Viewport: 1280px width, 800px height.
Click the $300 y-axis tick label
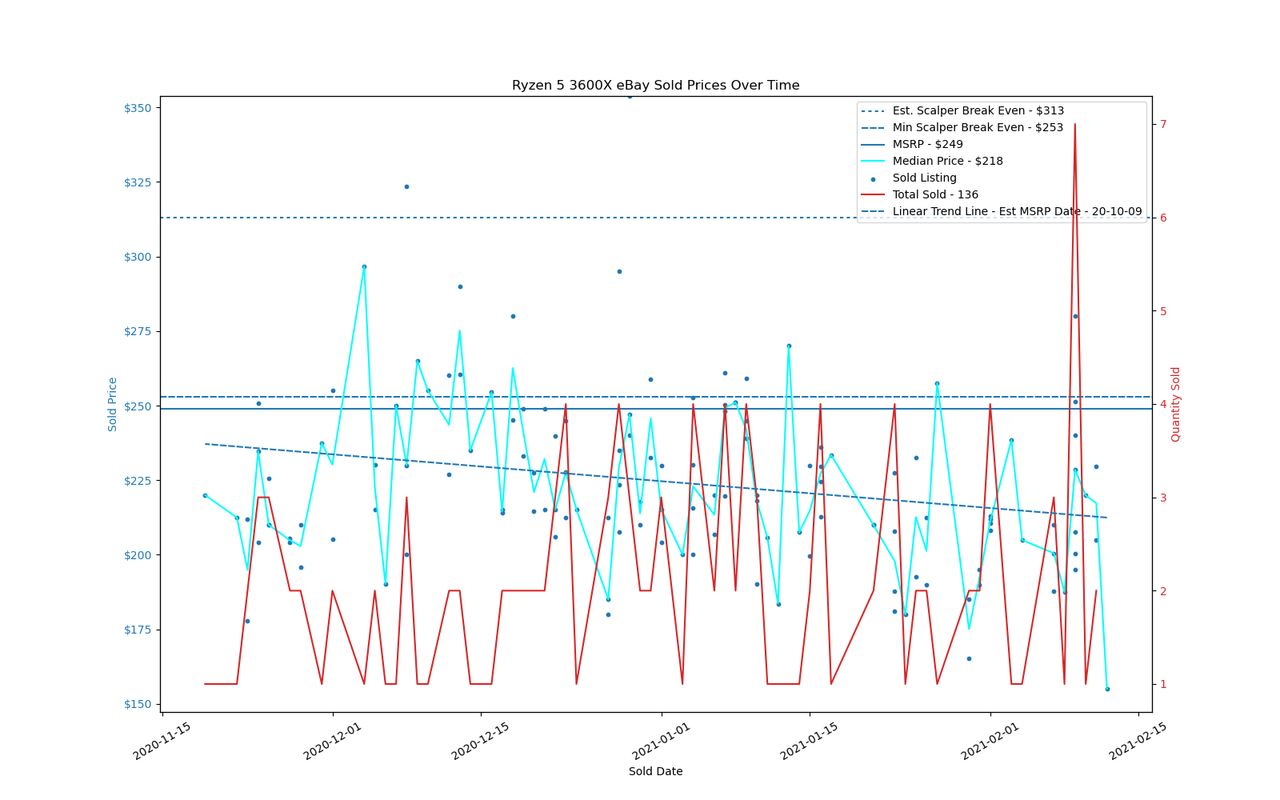pos(136,257)
